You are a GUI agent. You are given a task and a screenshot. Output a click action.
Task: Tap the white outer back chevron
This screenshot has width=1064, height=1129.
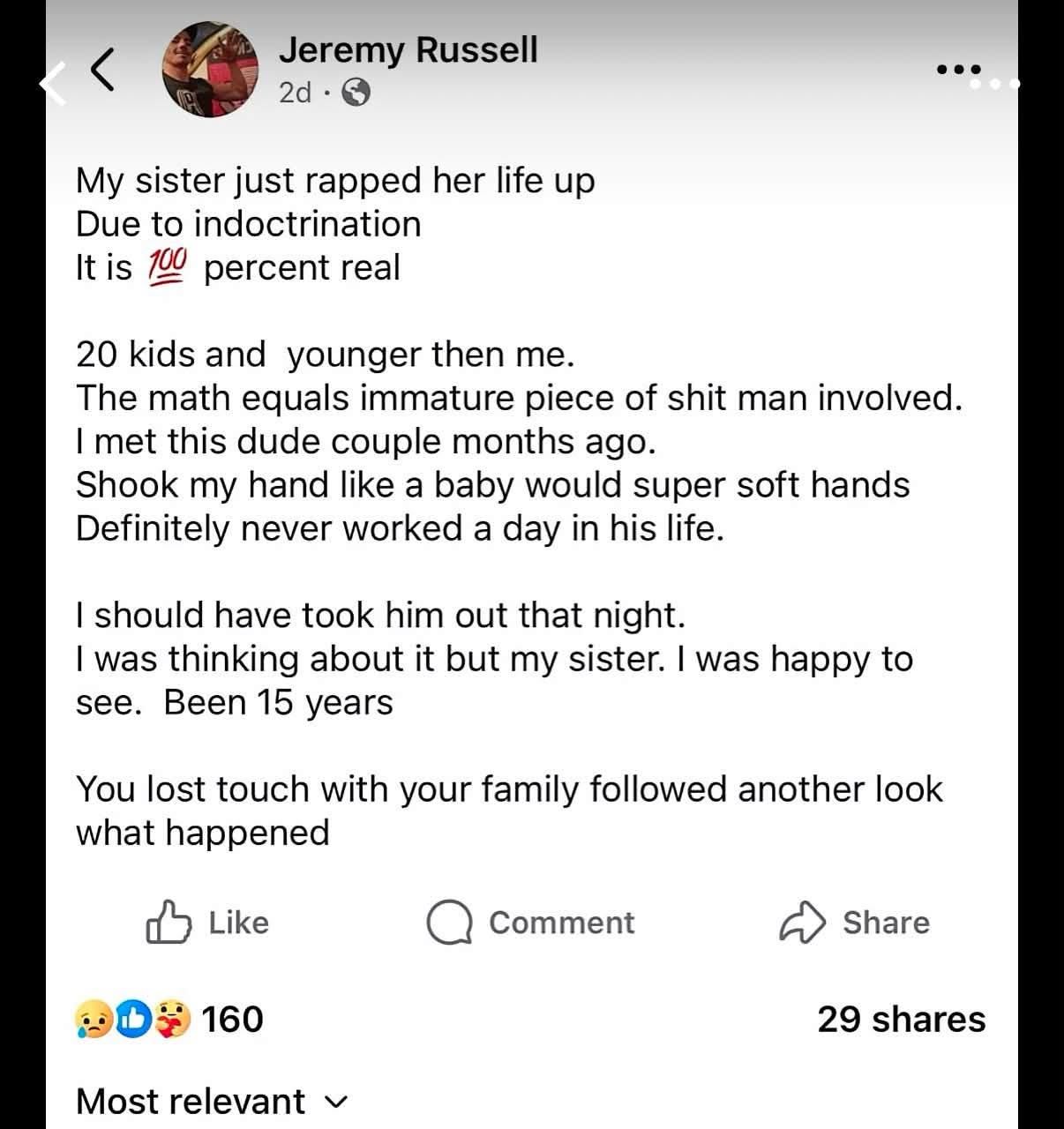[x=53, y=85]
